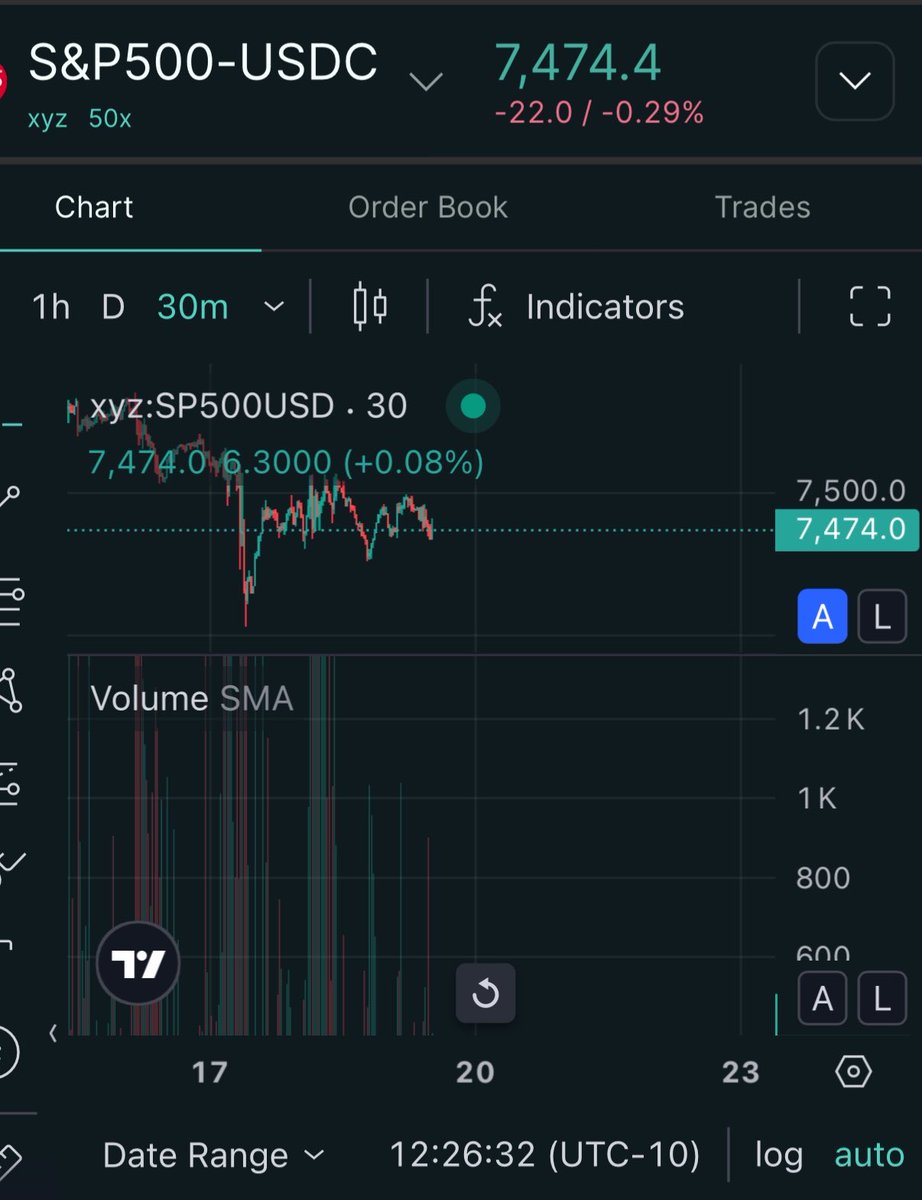Click the 17 date axis label

coord(209,1072)
